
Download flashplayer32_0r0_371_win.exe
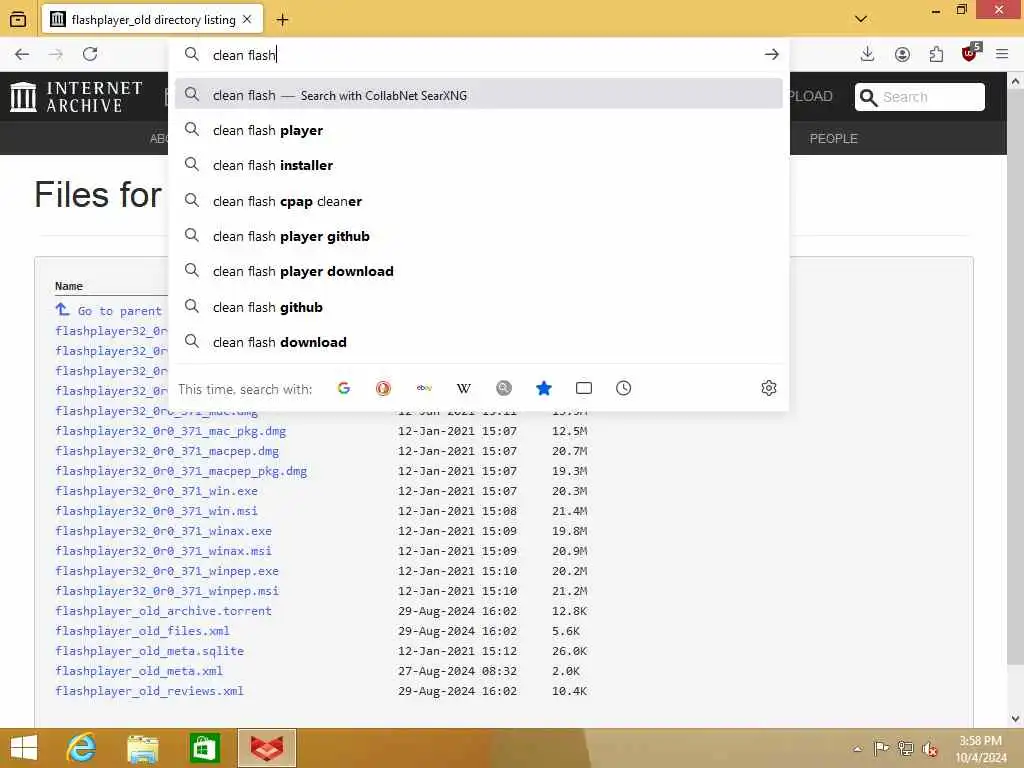click(x=157, y=491)
